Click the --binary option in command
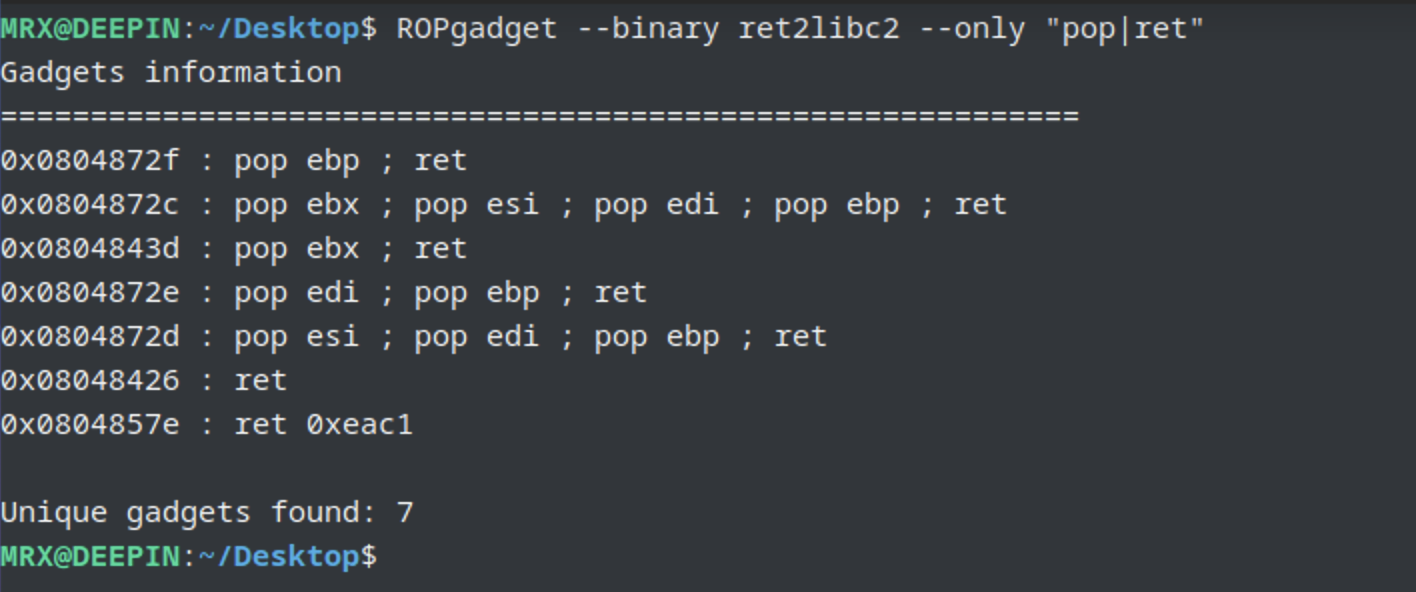1416x592 pixels. point(647,29)
